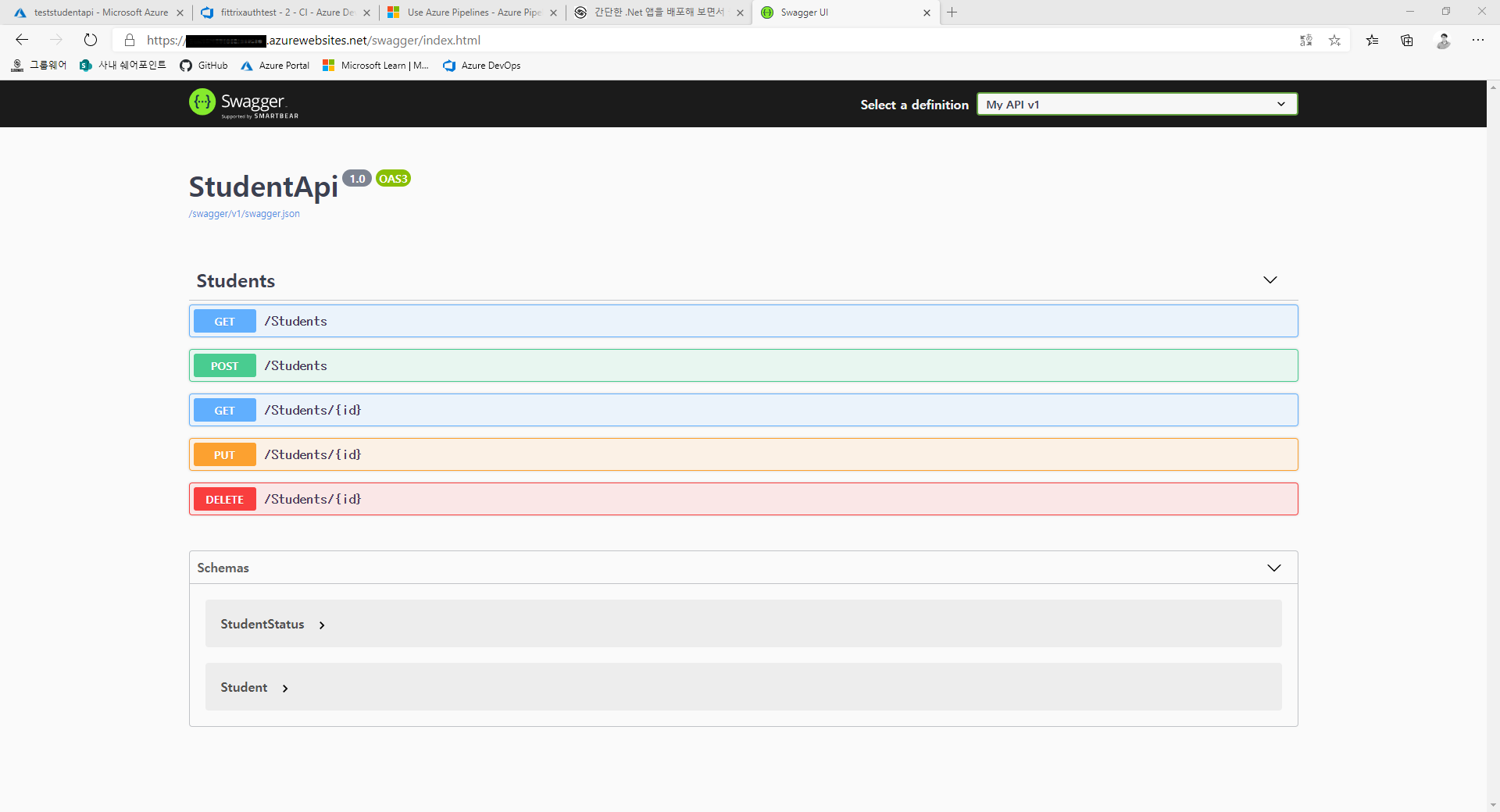Expand the DELETE /Students/{id} operation

[x=742, y=500]
